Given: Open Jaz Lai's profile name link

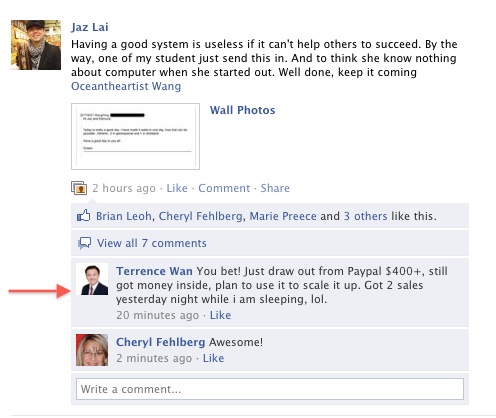Looking at the screenshot, I should 90,27.
